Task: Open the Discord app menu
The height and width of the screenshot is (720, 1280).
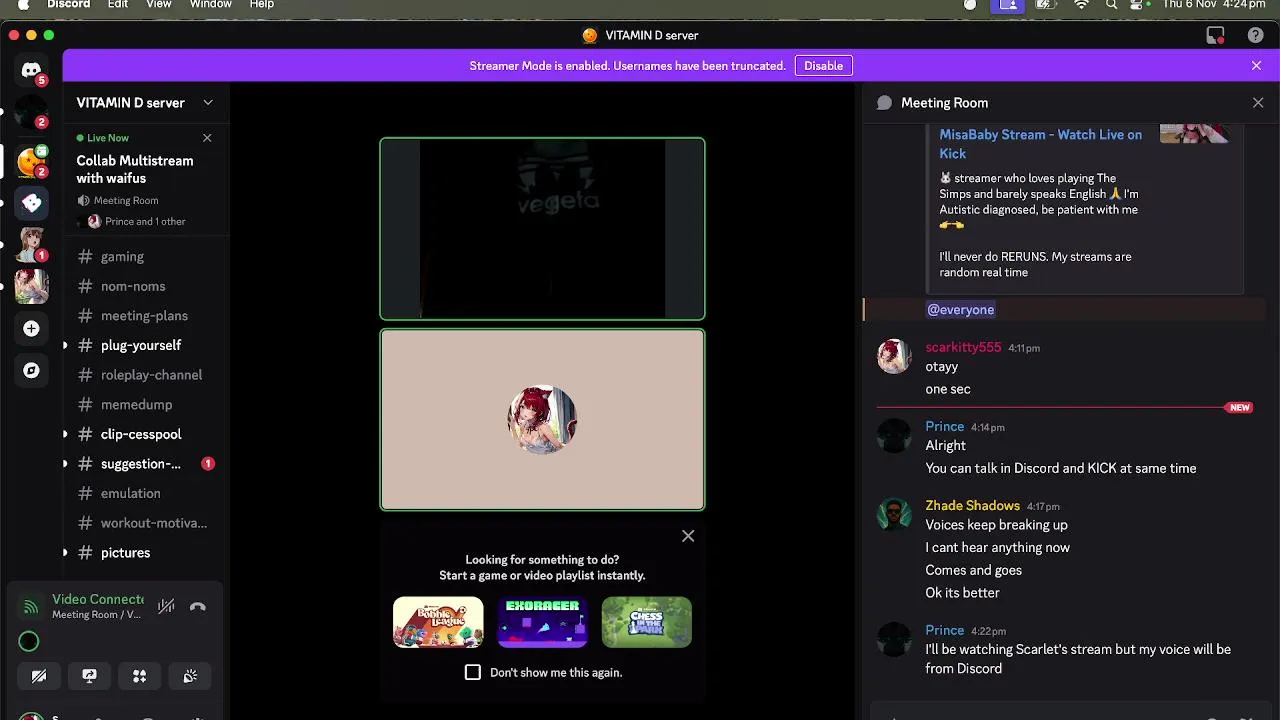Action: point(69,5)
